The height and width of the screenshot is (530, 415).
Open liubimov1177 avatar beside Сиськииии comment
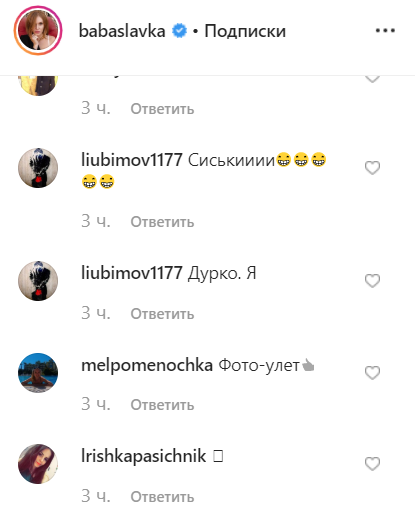pos(38,168)
